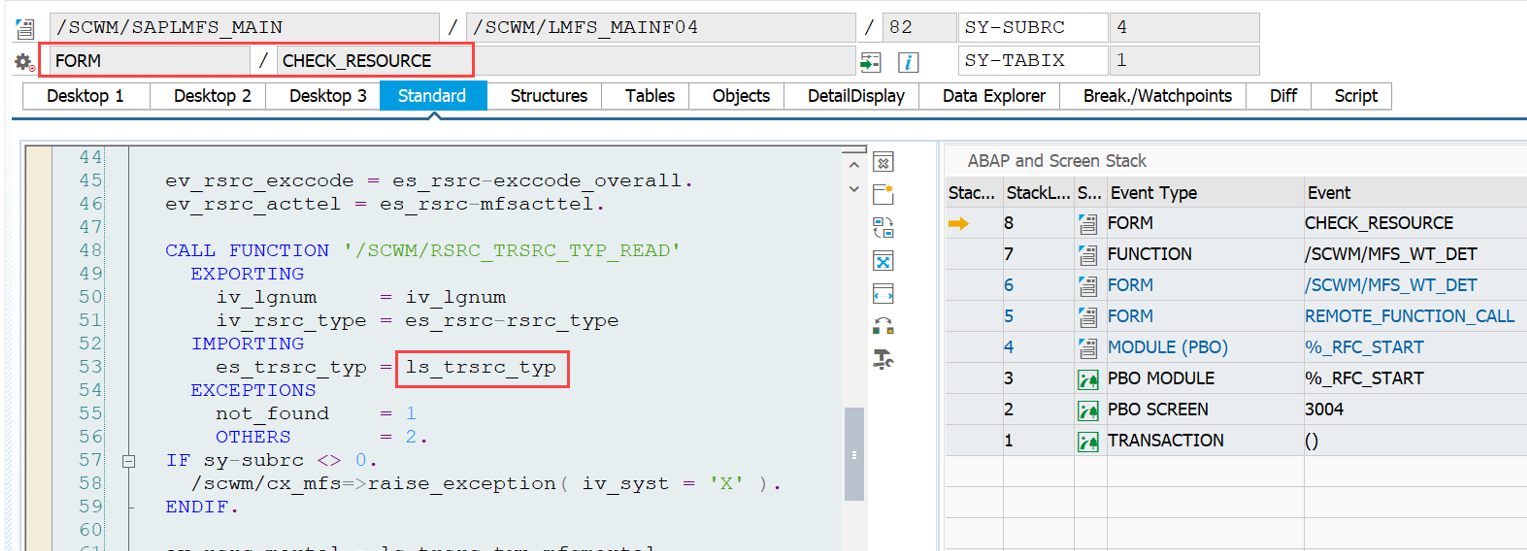This screenshot has width=1527, height=551.
Task: Switch to the Desktop 3 tab
Action: click(324, 96)
